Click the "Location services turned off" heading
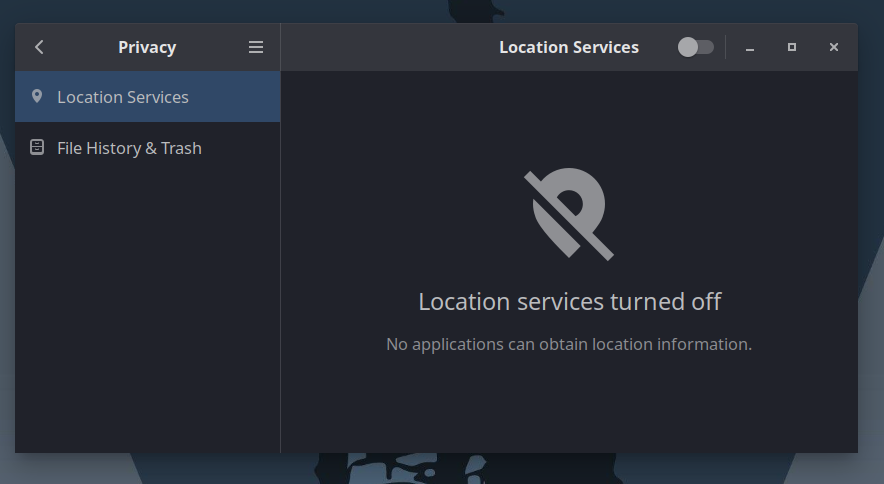The height and width of the screenshot is (484, 884). click(569, 301)
